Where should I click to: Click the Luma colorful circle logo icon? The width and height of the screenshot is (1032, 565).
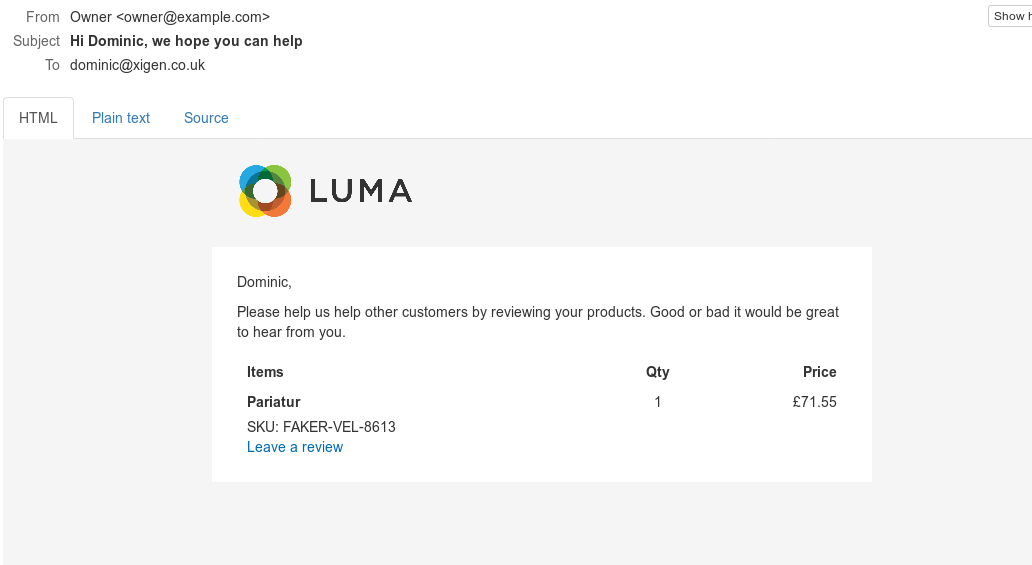click(265, 190)
